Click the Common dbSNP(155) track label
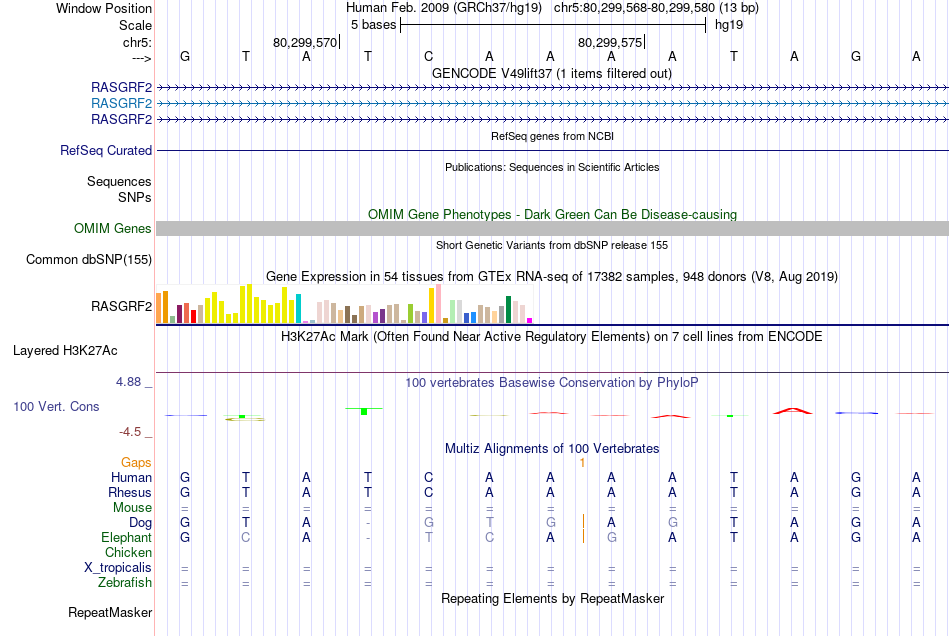 click(88, 259)
